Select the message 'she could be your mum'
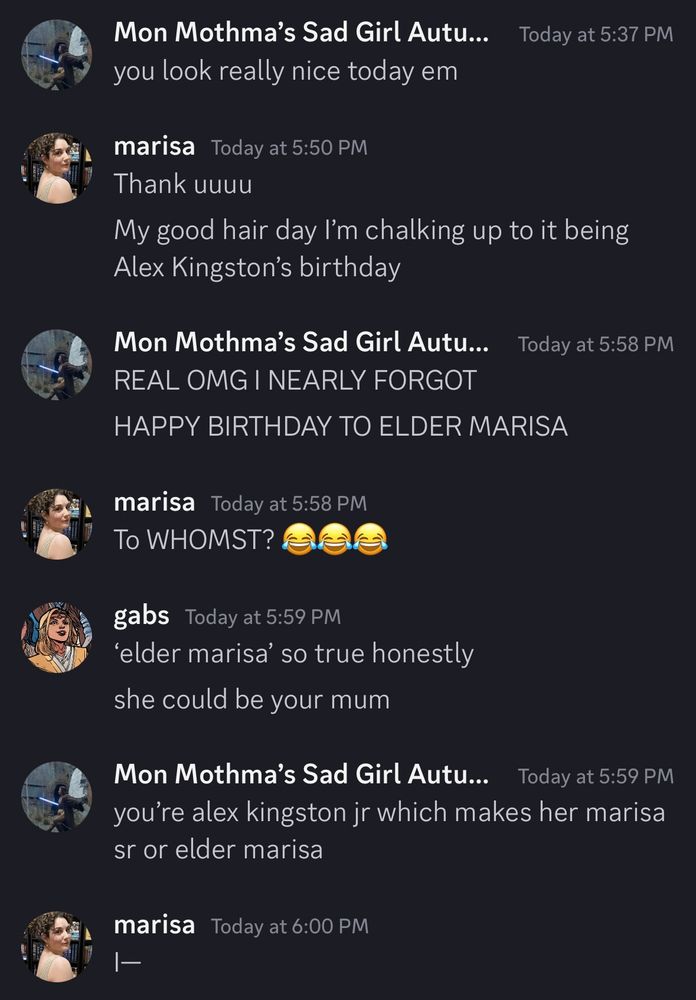This screenshot has width=696, height=1000. pyautogui.click(x=251, y=700)
